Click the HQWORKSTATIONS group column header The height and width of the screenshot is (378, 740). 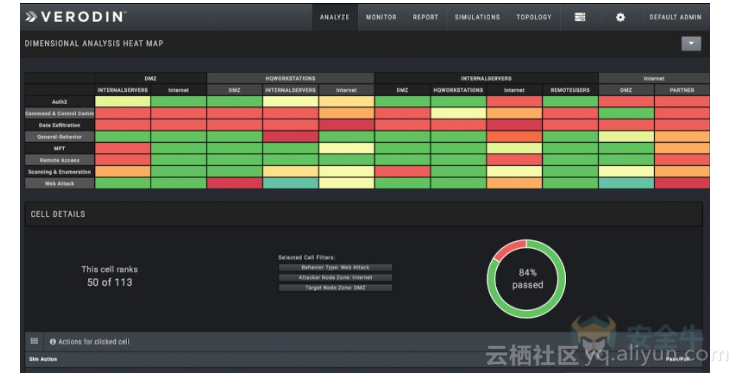(x=290, y=78)
